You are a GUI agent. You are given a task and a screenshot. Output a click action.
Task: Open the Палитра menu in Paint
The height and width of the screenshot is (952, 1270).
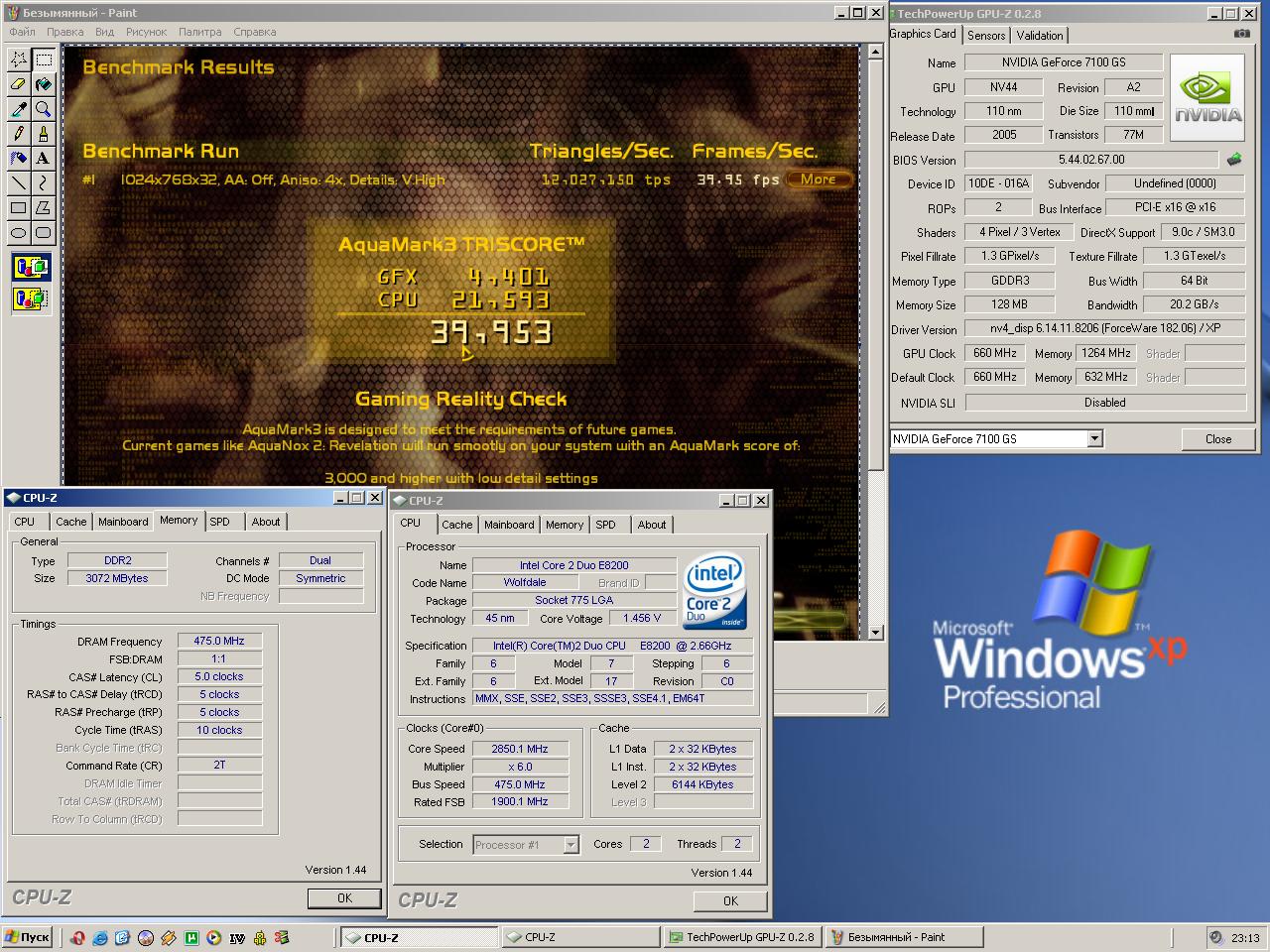coord(200,32)
